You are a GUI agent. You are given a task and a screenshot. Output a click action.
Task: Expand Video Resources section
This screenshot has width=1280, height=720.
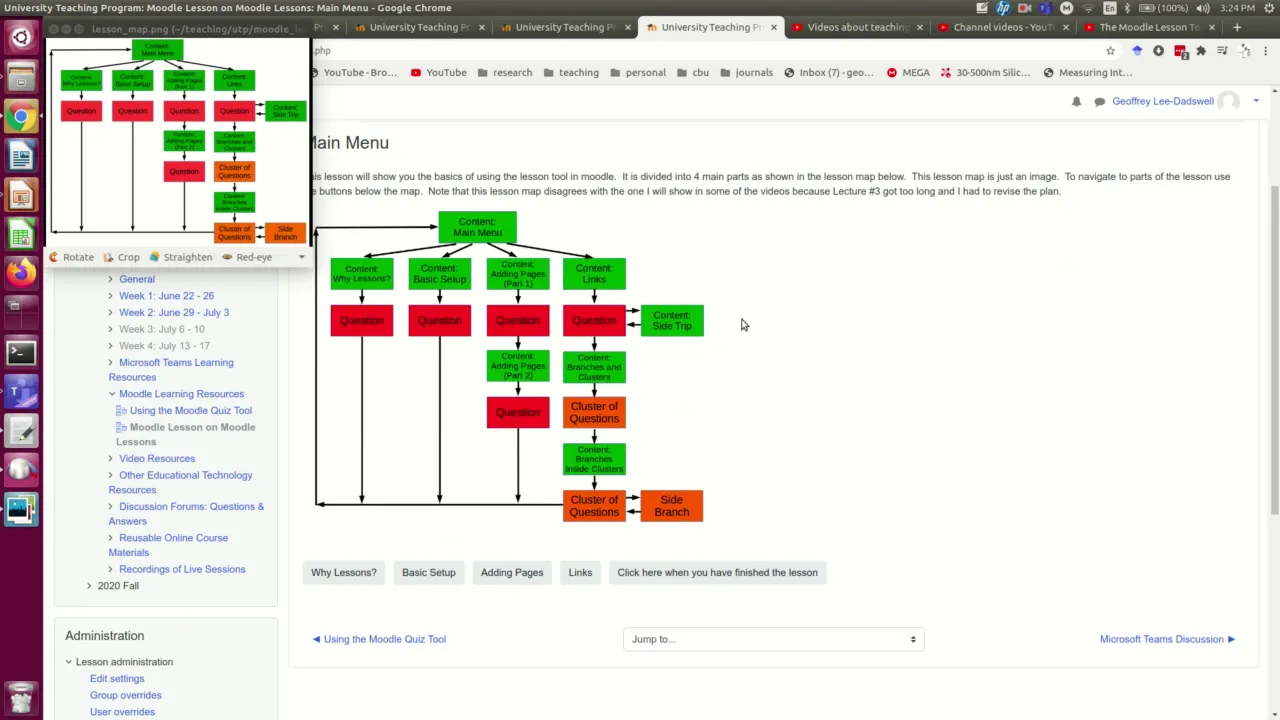(111, 458)
